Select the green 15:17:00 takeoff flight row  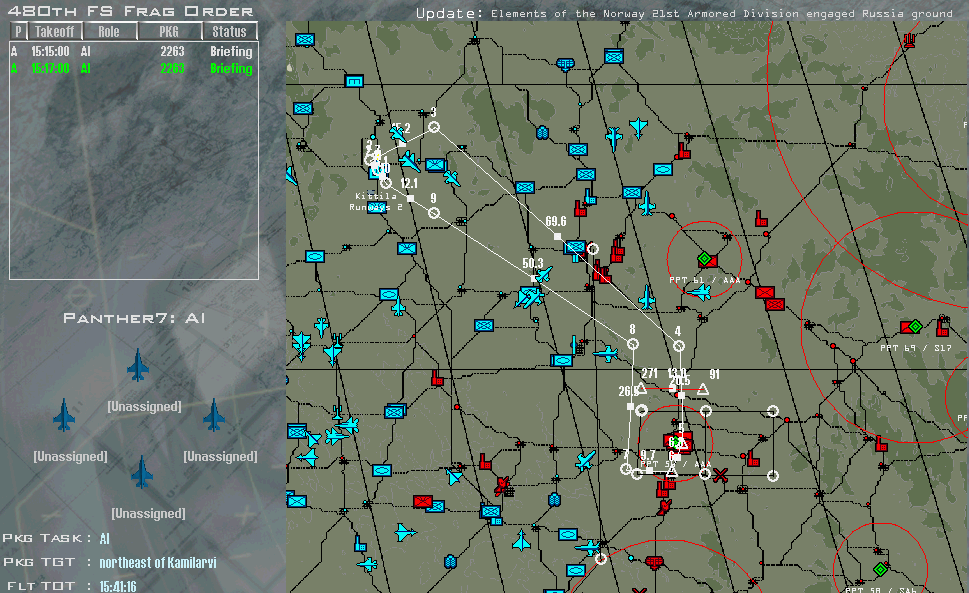point(132,69)
